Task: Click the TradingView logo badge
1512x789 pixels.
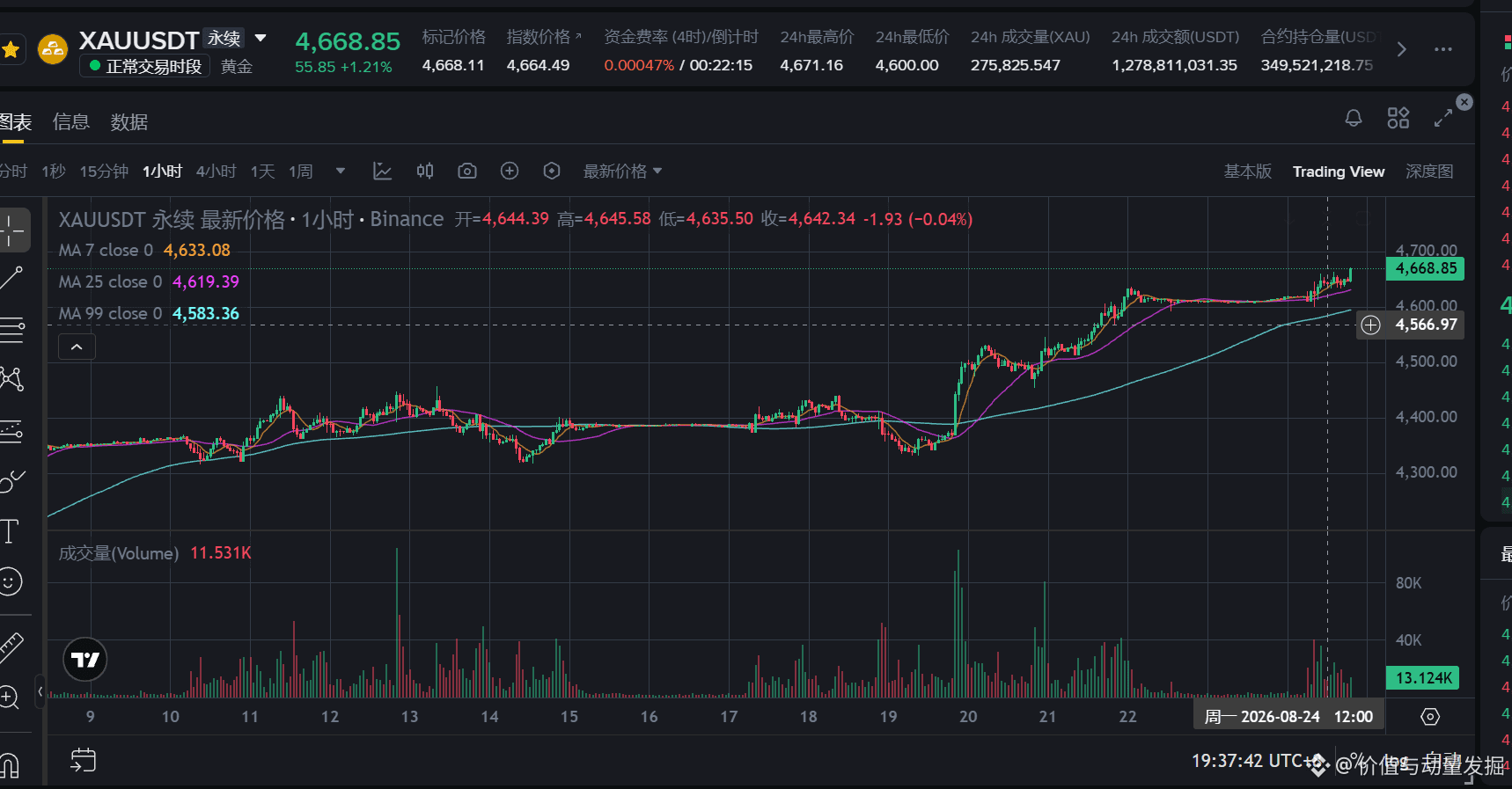Action: point(85,660)
